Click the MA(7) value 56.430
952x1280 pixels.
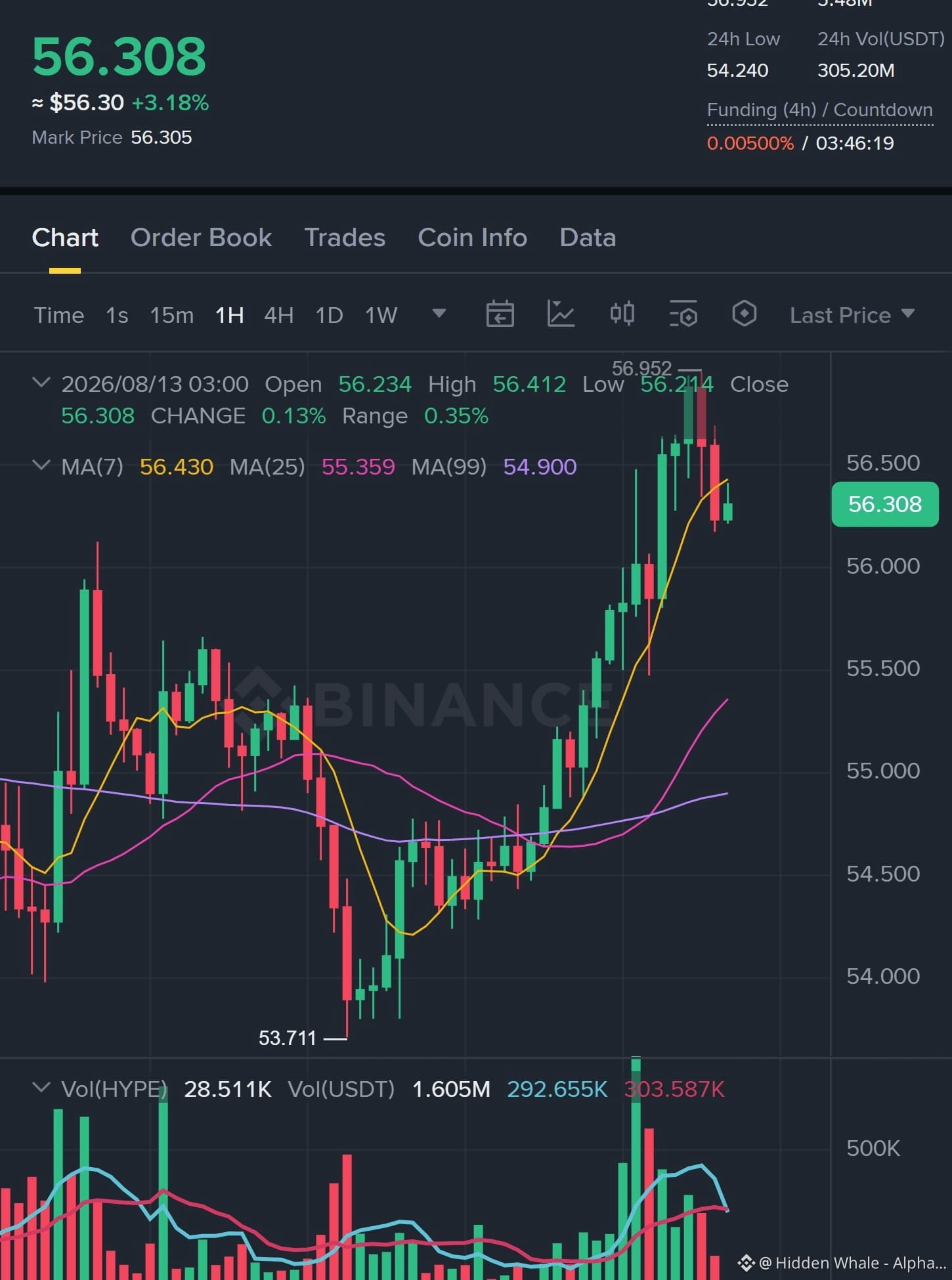point(177,467)
